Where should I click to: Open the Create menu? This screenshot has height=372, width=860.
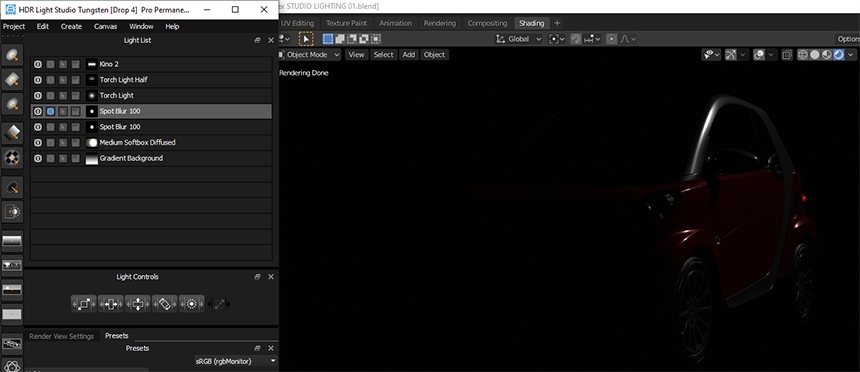pyautogui.click(x=71, y=26)
